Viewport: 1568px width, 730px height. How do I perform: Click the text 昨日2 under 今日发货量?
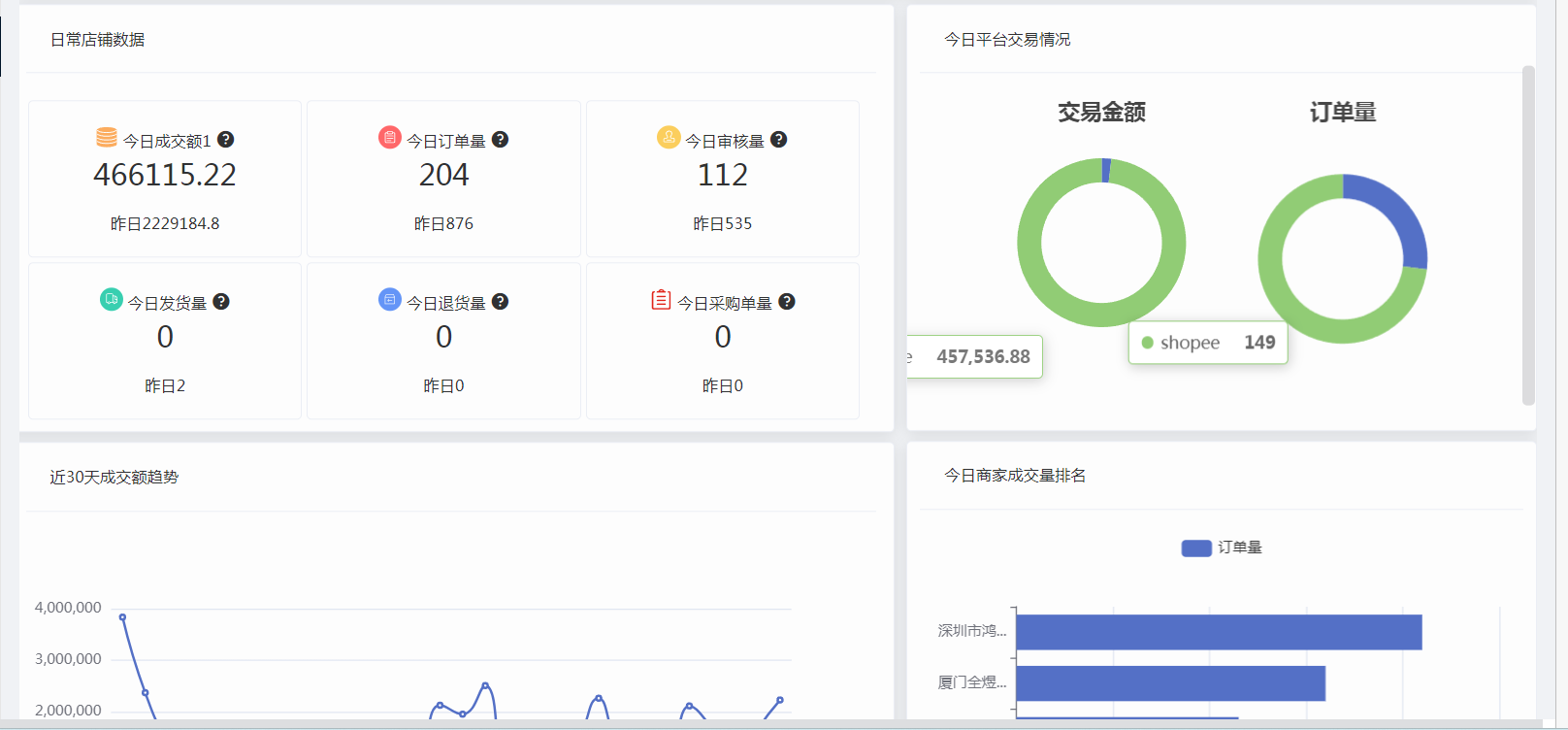(x=165, y=385)
